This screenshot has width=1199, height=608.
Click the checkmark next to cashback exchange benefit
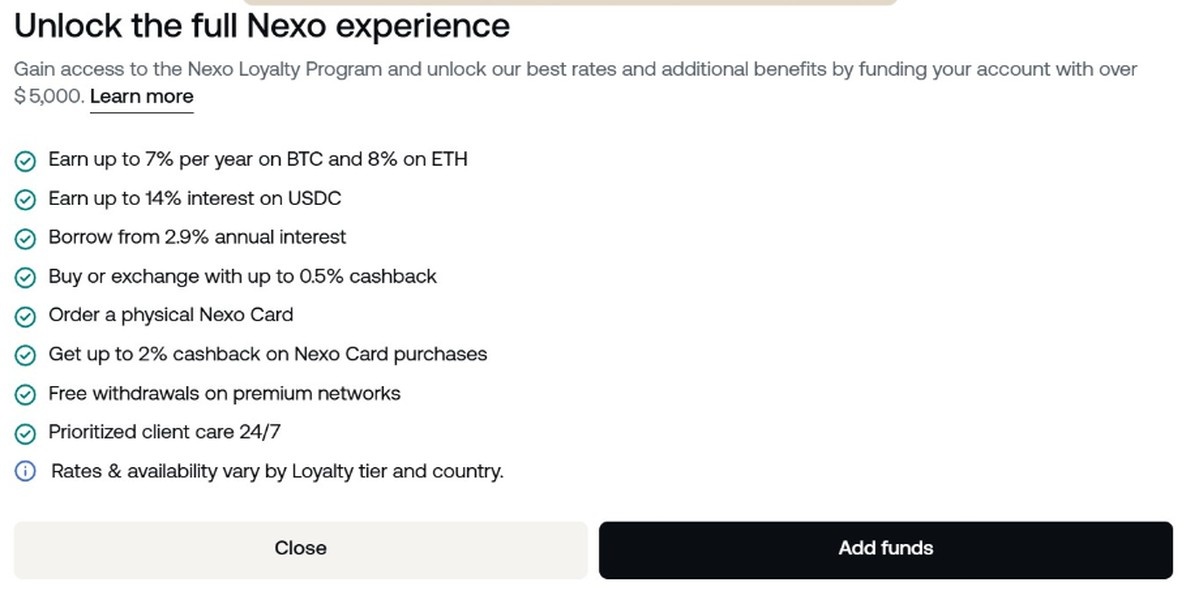[x=25, y=277]
